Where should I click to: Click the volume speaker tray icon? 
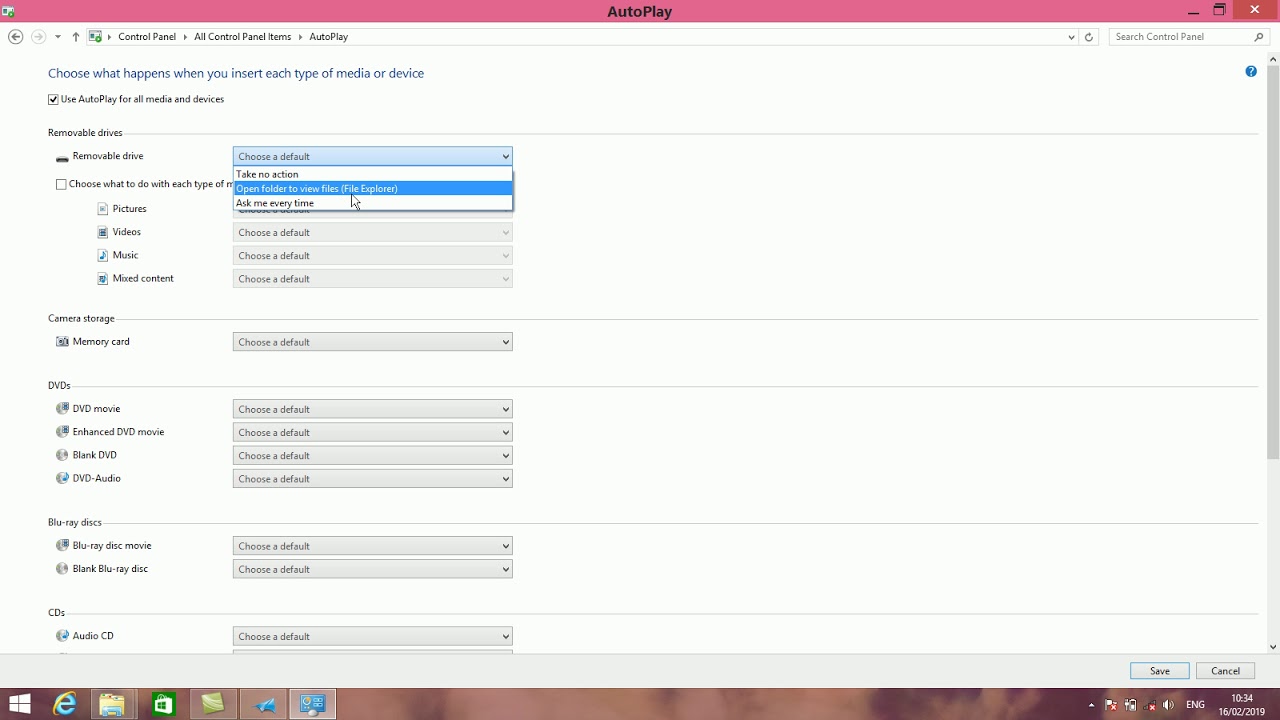[x=1168, y=705]
